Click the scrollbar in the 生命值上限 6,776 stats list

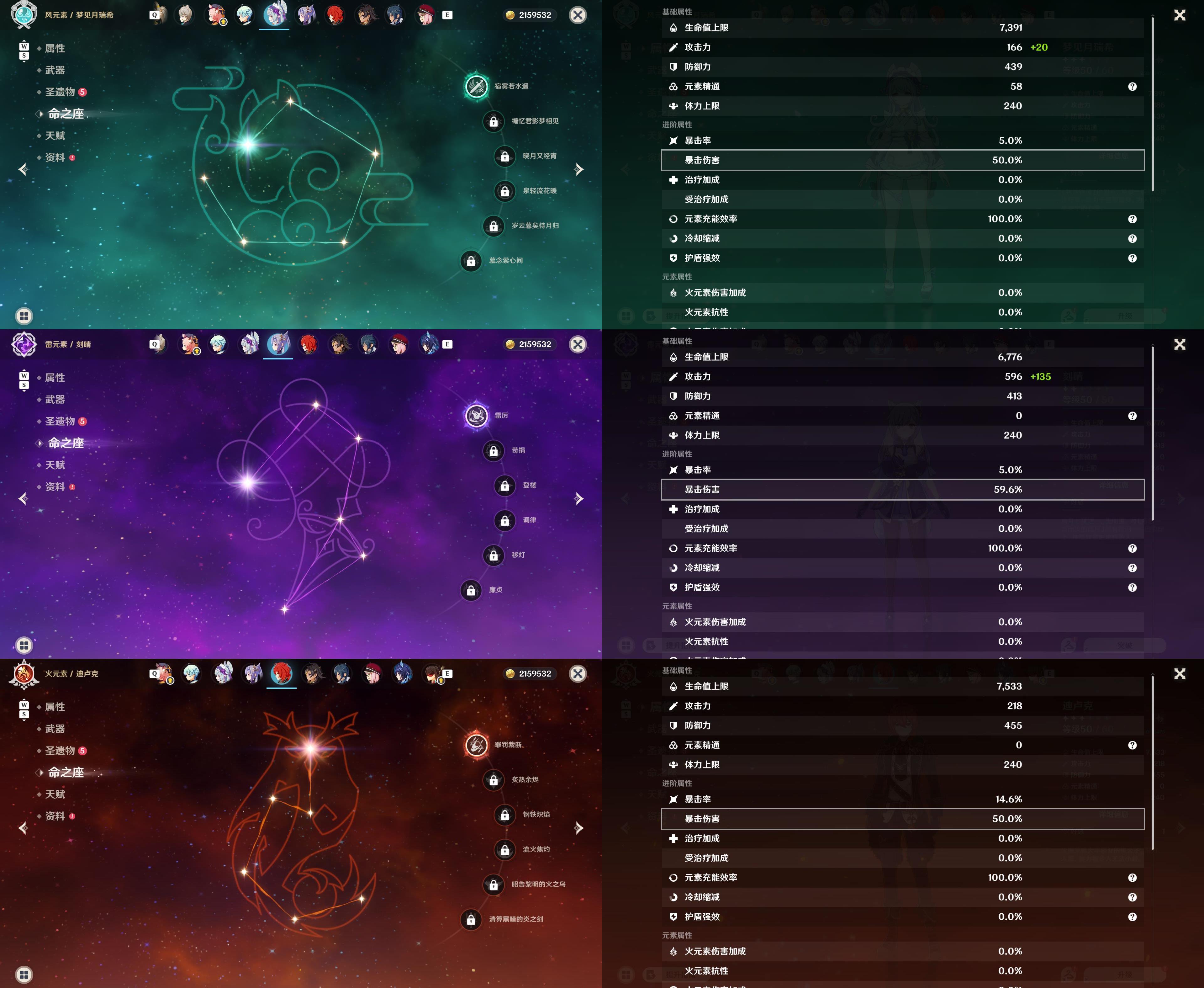click(x=1153, y=434)
